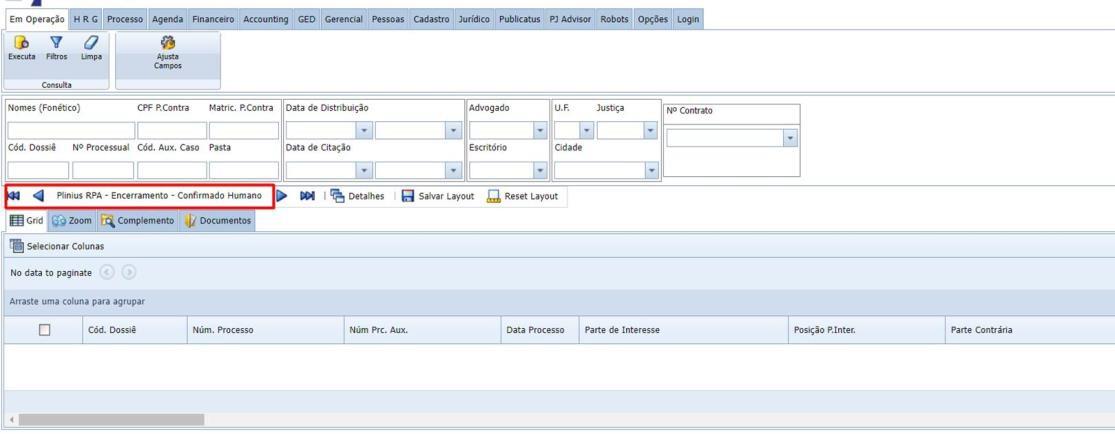Jump to last record arrow
Image resolution: width=1115 pixels, height=434 pixels.
tap(307, 196)
